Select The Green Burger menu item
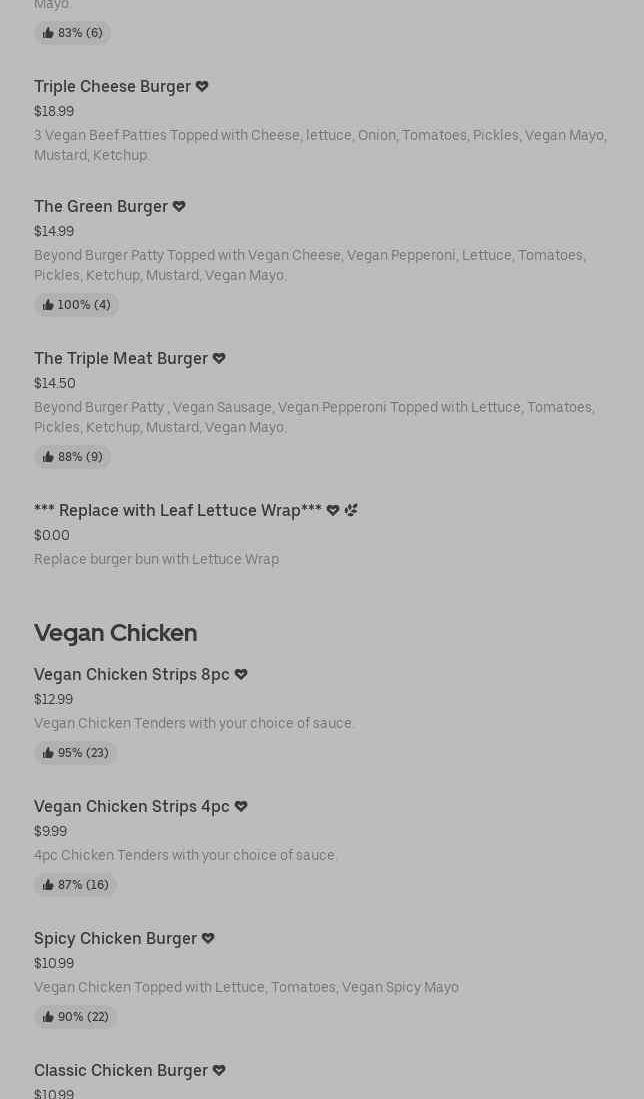This screenshot has width=644, height=1099. point(101,206)
